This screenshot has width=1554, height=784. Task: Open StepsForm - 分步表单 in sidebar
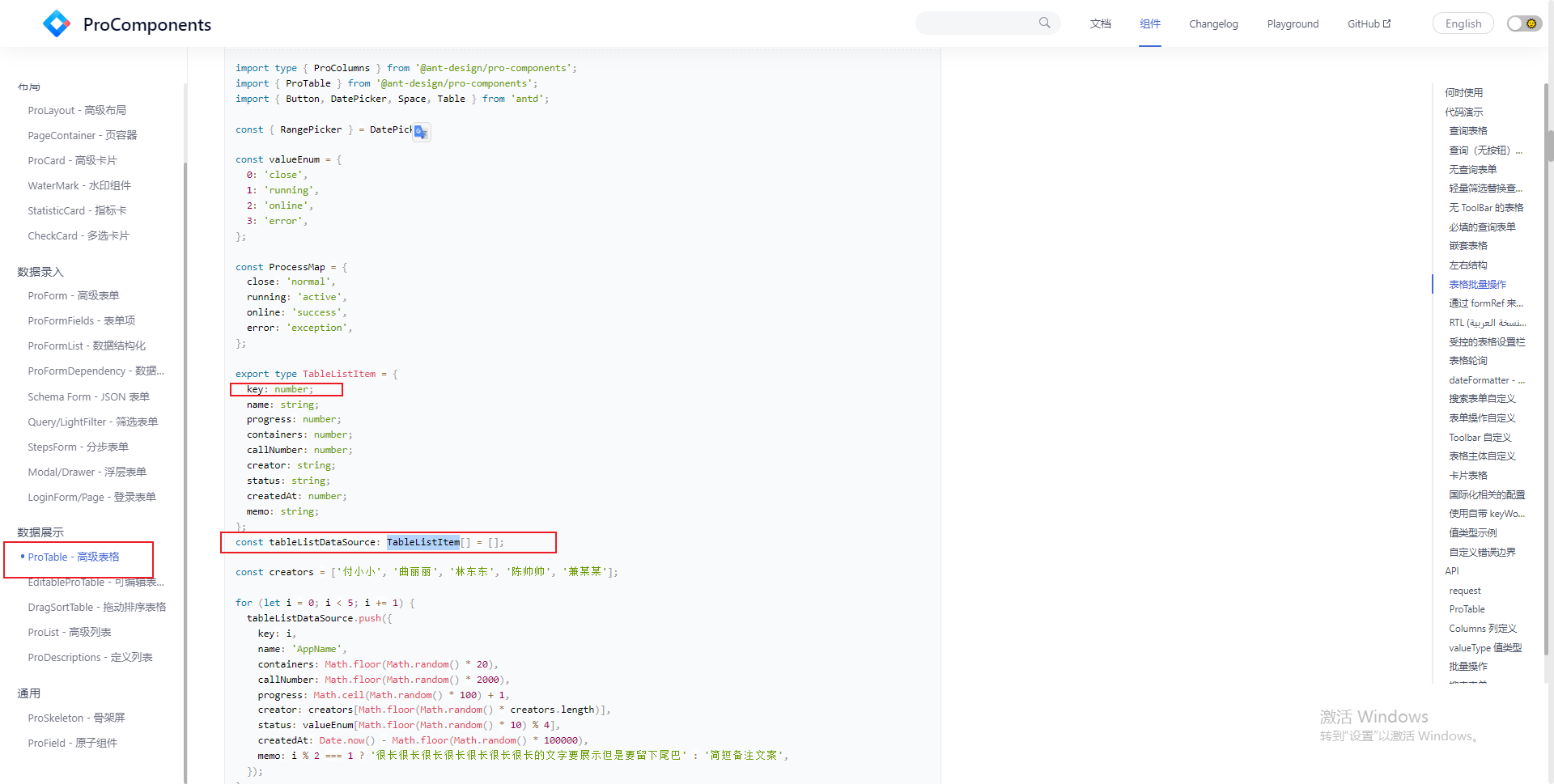click(x=79, y=447)
